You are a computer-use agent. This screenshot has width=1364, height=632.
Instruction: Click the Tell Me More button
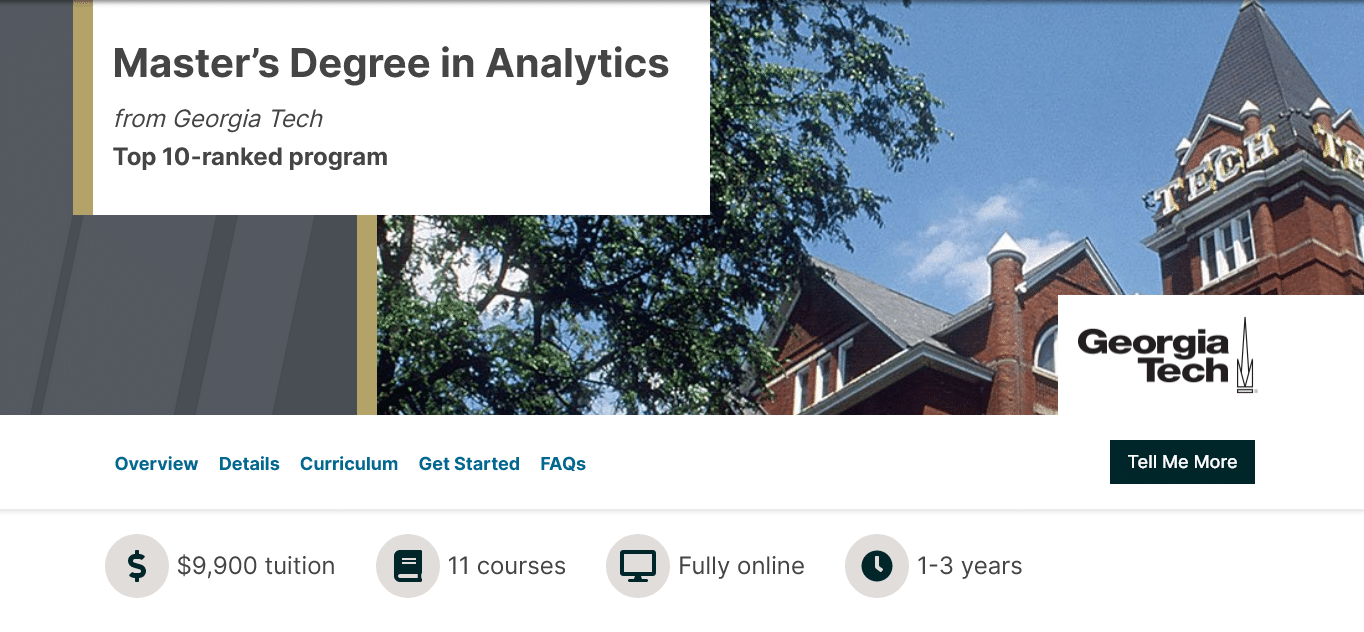coord(1182,461)
